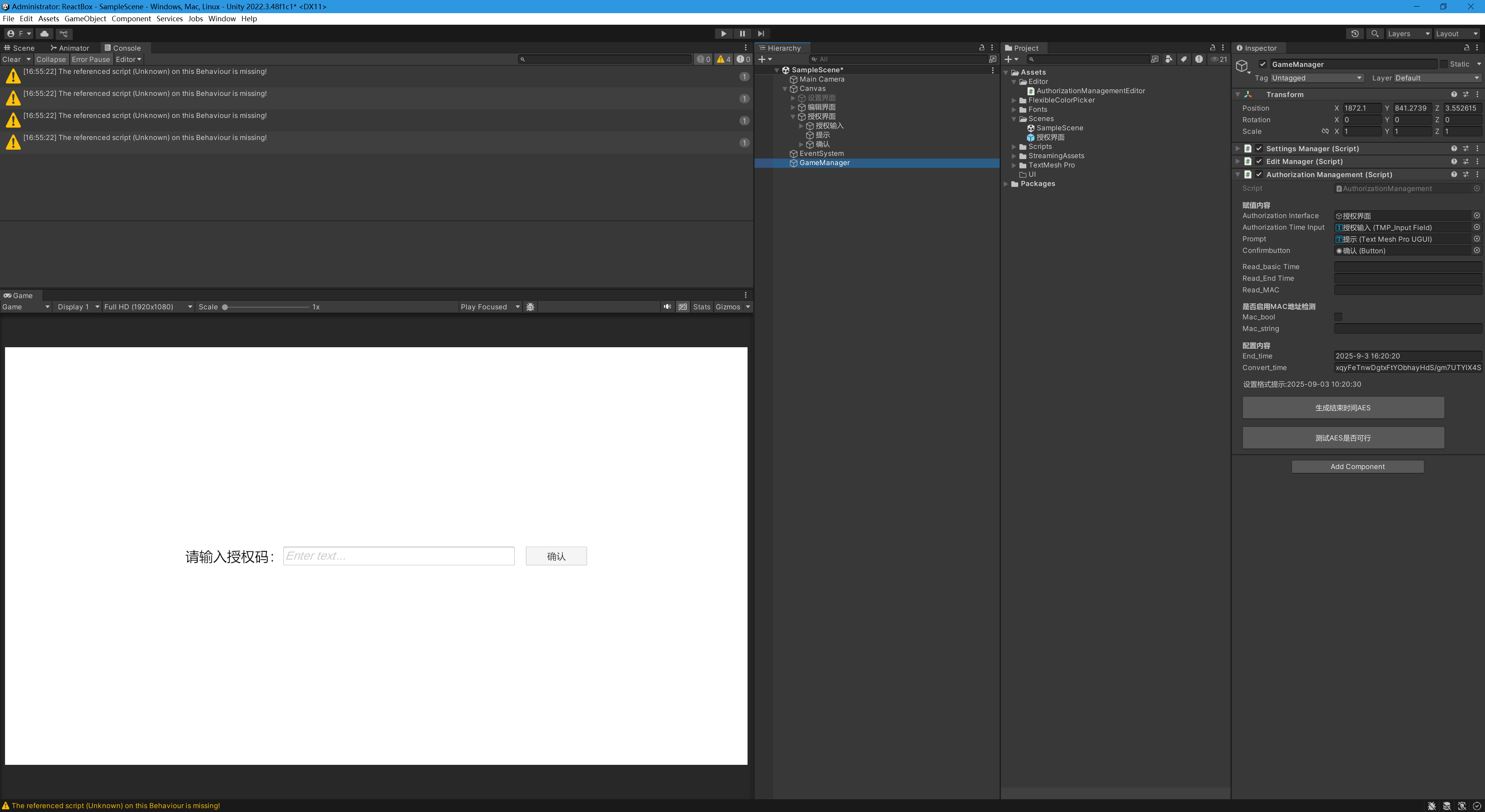Image resolution: width=1485 pixels, height=812 pixels.
Task: Click the End_time value field
Action: tap(1408, 356)
